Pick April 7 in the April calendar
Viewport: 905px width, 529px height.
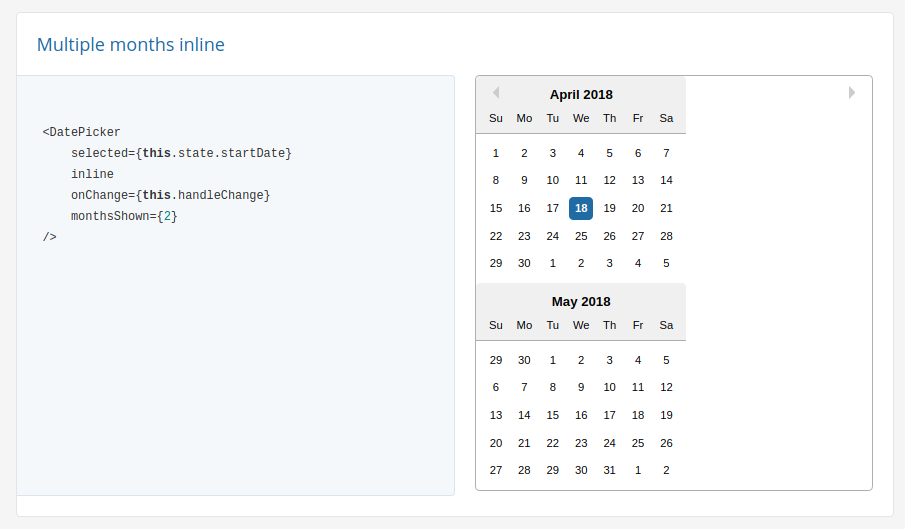tap(666, 153)
